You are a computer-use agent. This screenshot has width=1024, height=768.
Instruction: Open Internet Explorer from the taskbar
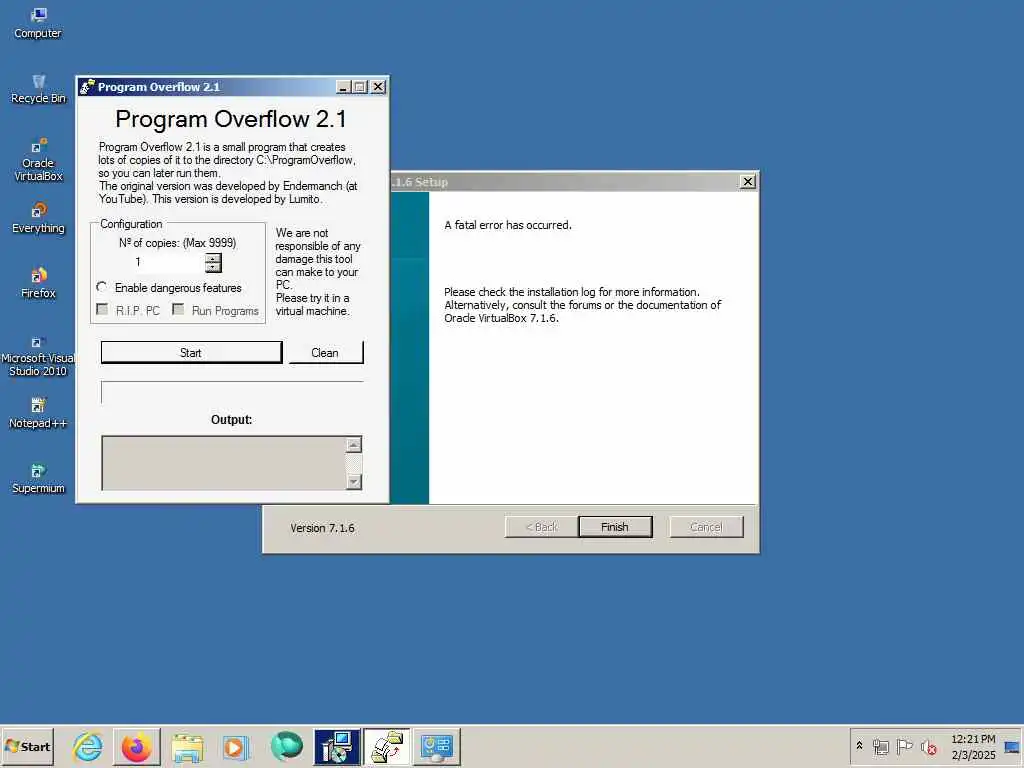[88, 746]
